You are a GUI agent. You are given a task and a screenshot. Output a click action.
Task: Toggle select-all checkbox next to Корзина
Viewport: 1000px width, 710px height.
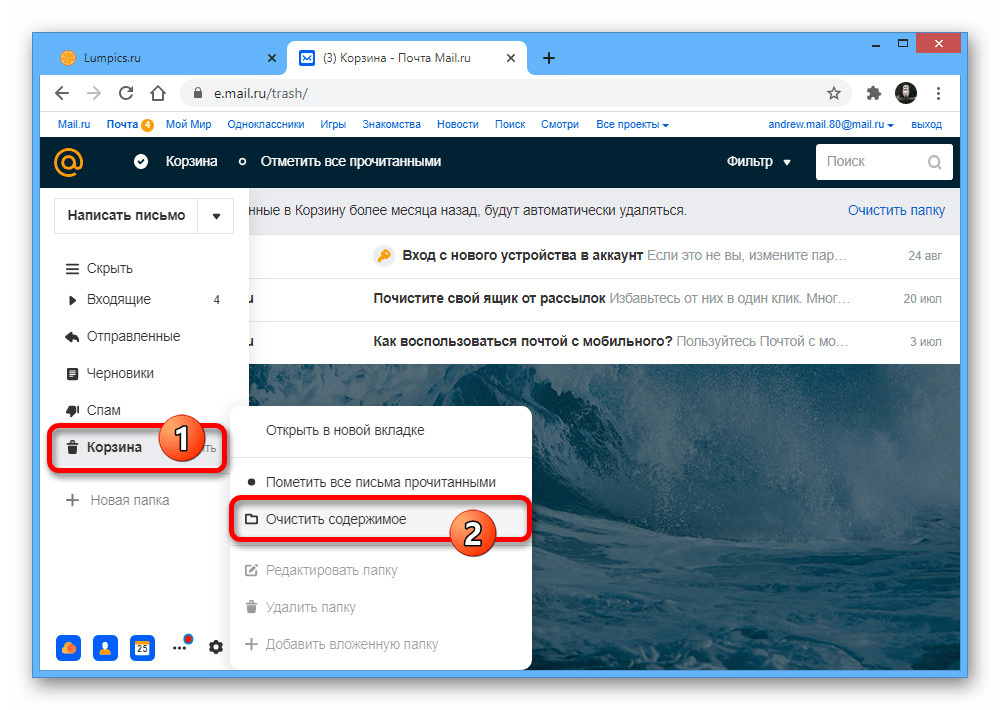141,162
